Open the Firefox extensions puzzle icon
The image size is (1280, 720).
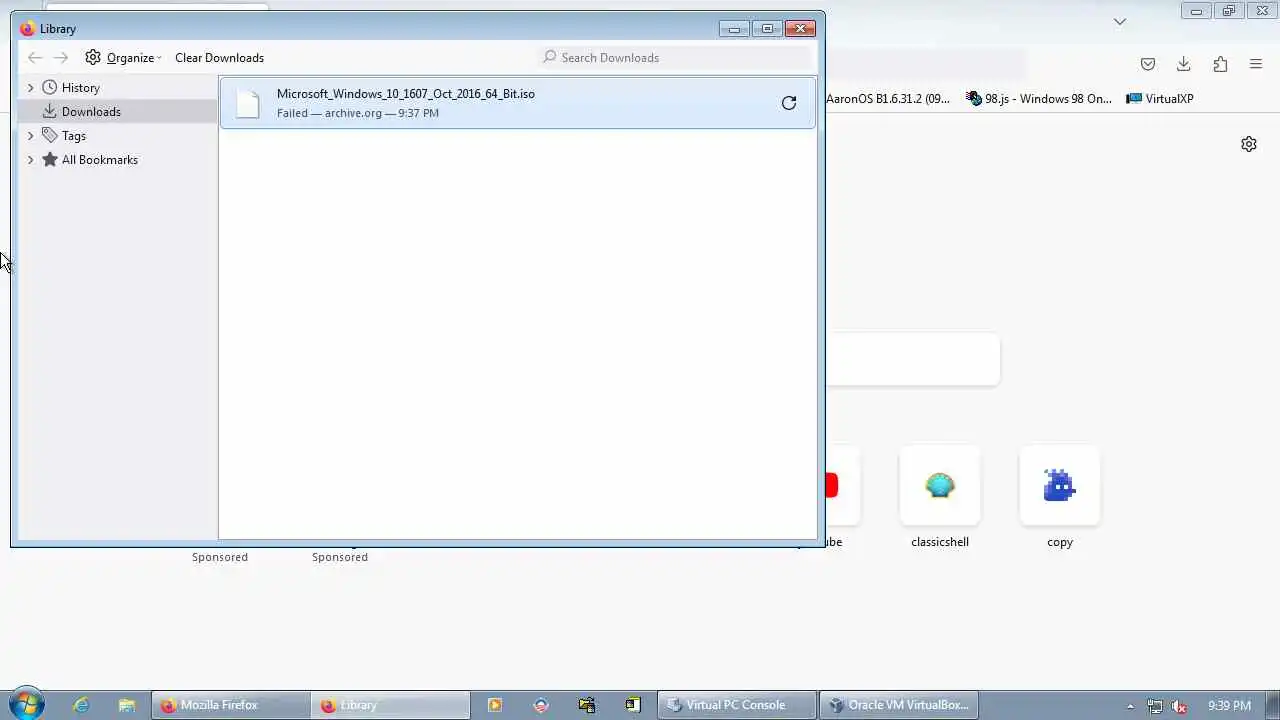1220,64
